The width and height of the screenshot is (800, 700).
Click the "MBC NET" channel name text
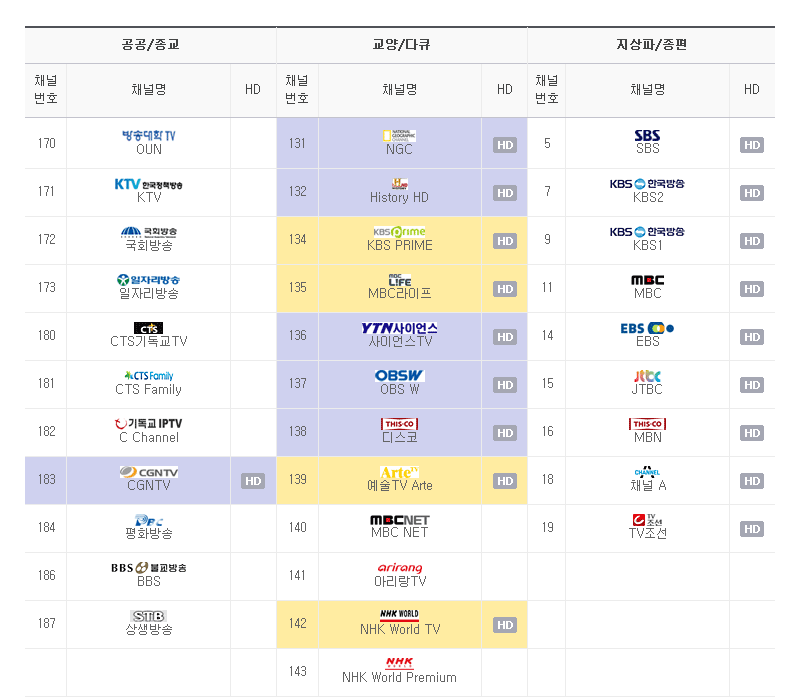click(399, 533)
